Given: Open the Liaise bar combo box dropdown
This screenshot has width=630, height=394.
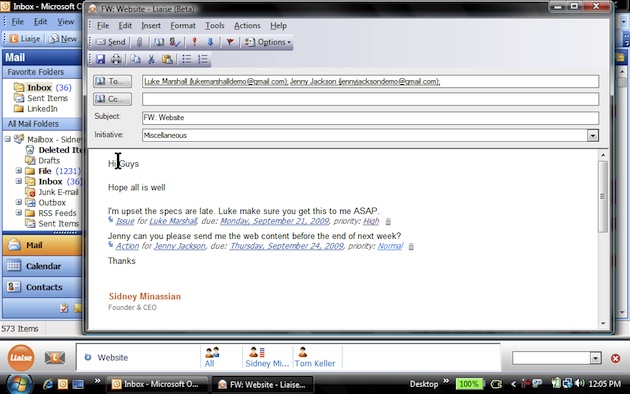Looking at the screenshot, I should [596, 358].
